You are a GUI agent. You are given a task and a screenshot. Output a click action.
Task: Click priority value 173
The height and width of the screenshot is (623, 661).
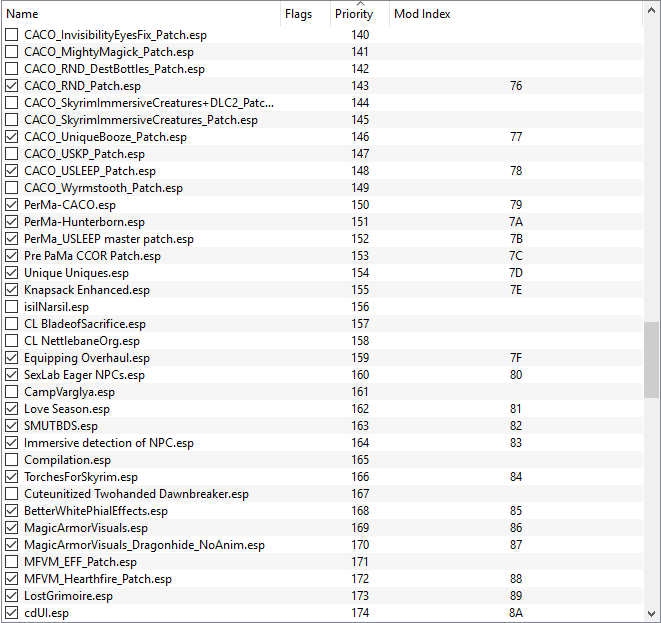[360, 596]
